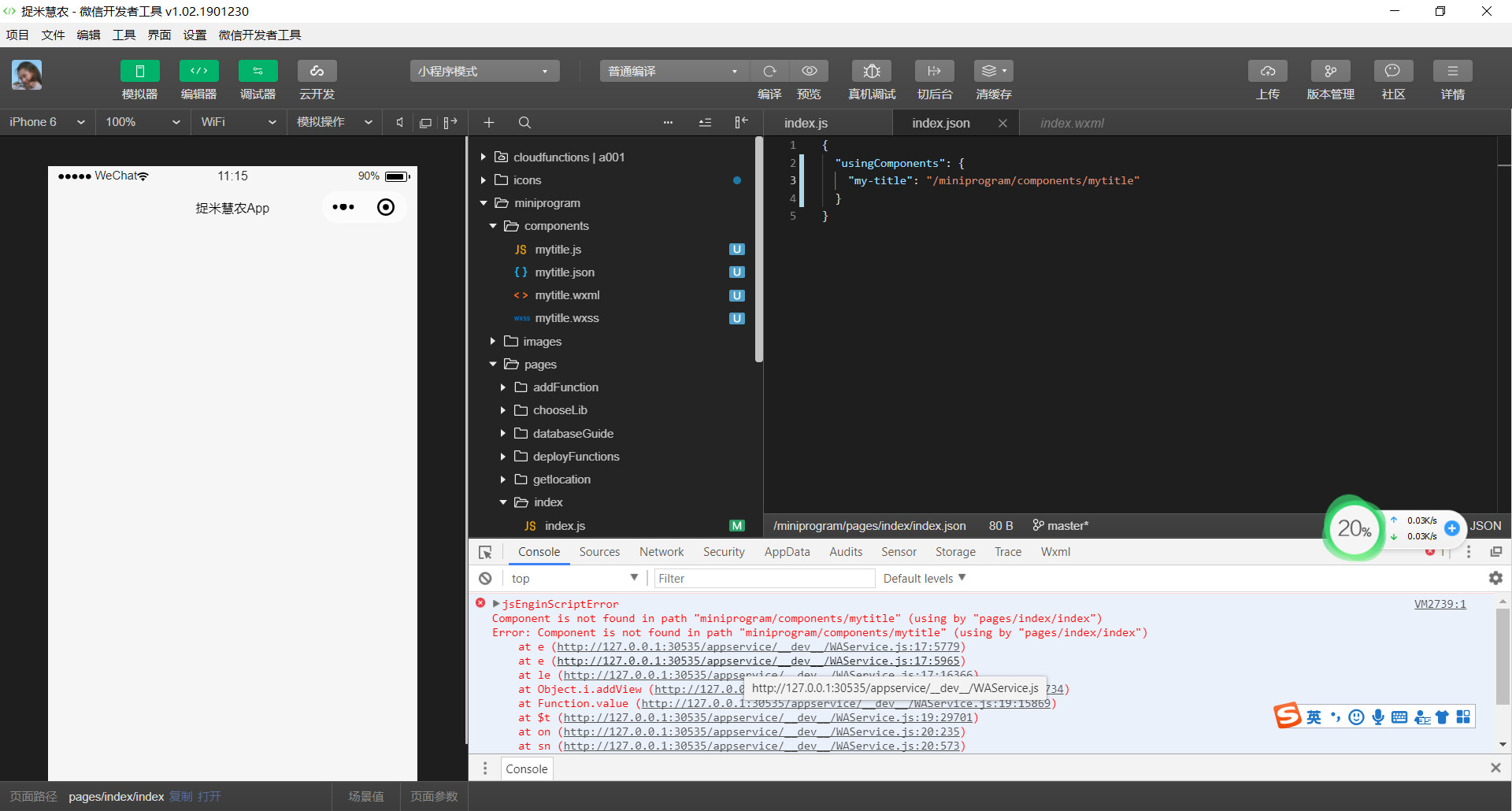Expand the databaseGuide folder
Image resolution: width=1512 pixels, height=811 pixels.
[573, 433]
